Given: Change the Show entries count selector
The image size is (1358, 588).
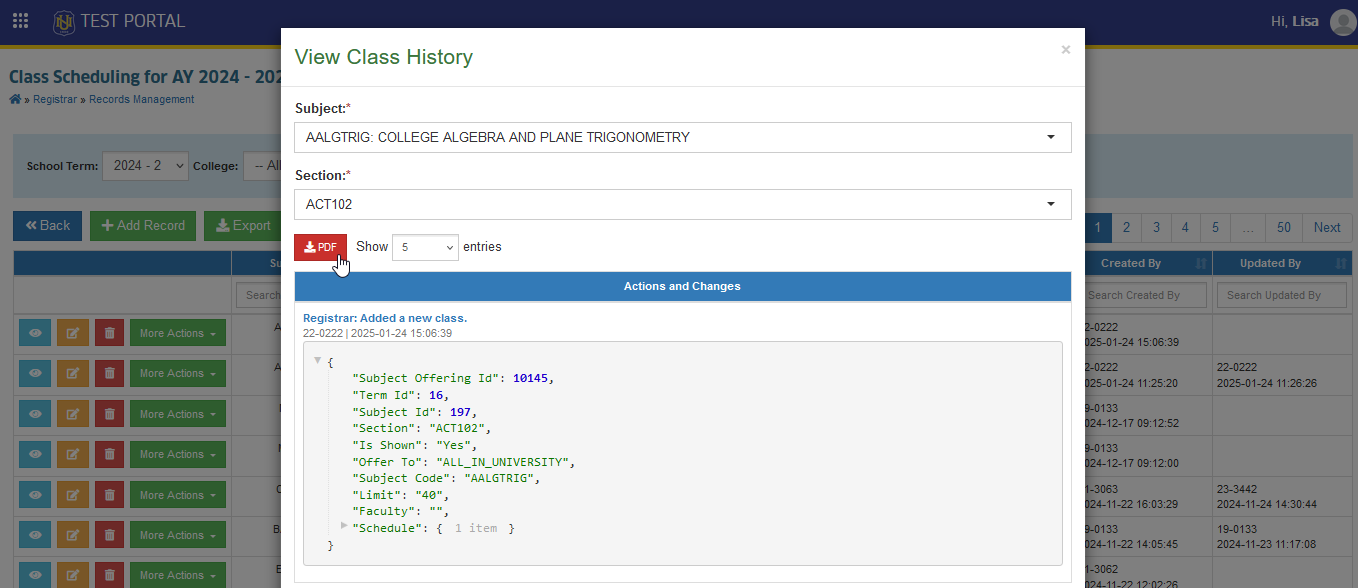Looking at the screenshot, I should click(x=425, y=247).
